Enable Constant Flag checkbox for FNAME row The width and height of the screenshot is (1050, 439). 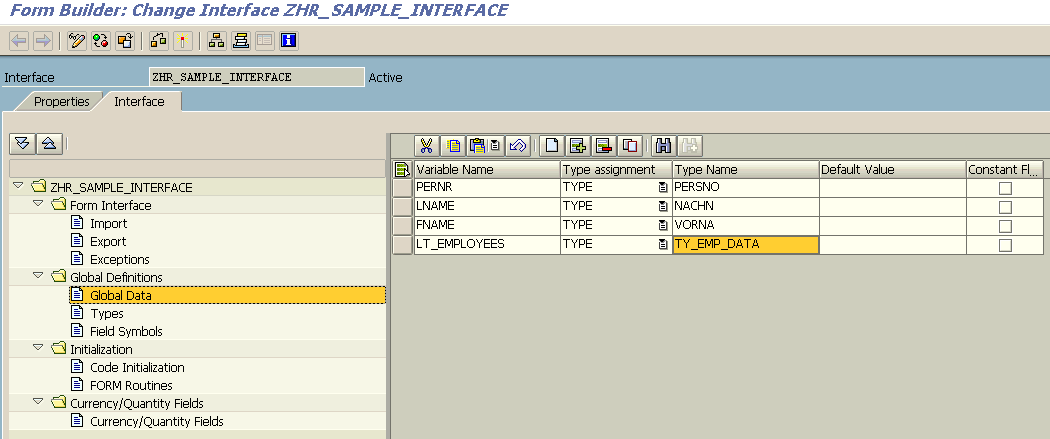click(1005, 226)
